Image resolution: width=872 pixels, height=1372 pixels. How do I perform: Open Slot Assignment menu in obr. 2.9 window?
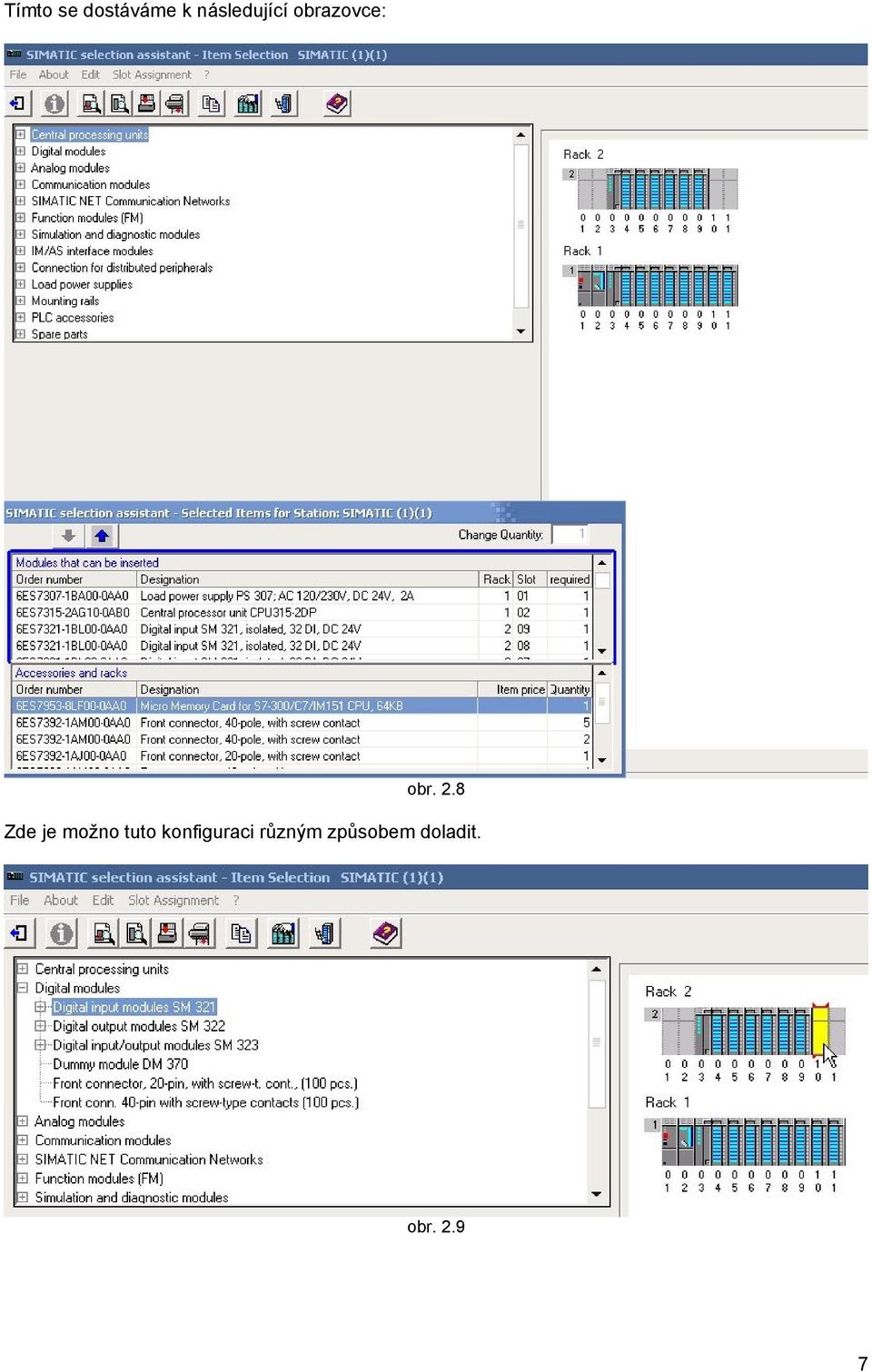coord(173,901)
